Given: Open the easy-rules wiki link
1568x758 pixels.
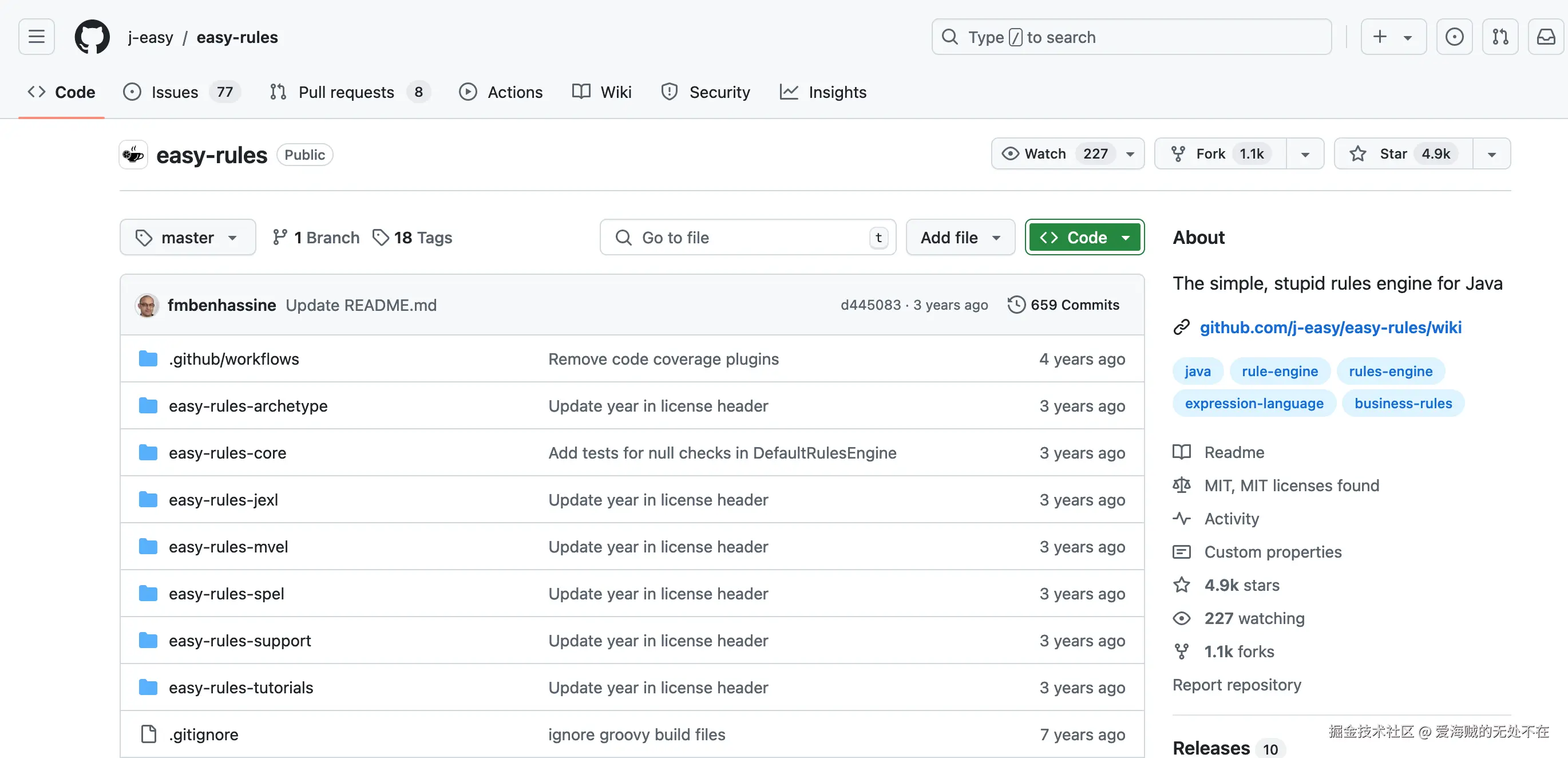Looking at the screenshot, I should 1330,327.
